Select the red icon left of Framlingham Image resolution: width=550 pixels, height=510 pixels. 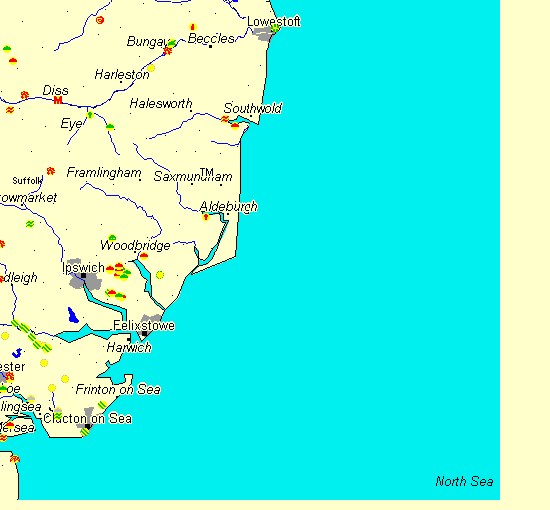click(x=51, y=171)
